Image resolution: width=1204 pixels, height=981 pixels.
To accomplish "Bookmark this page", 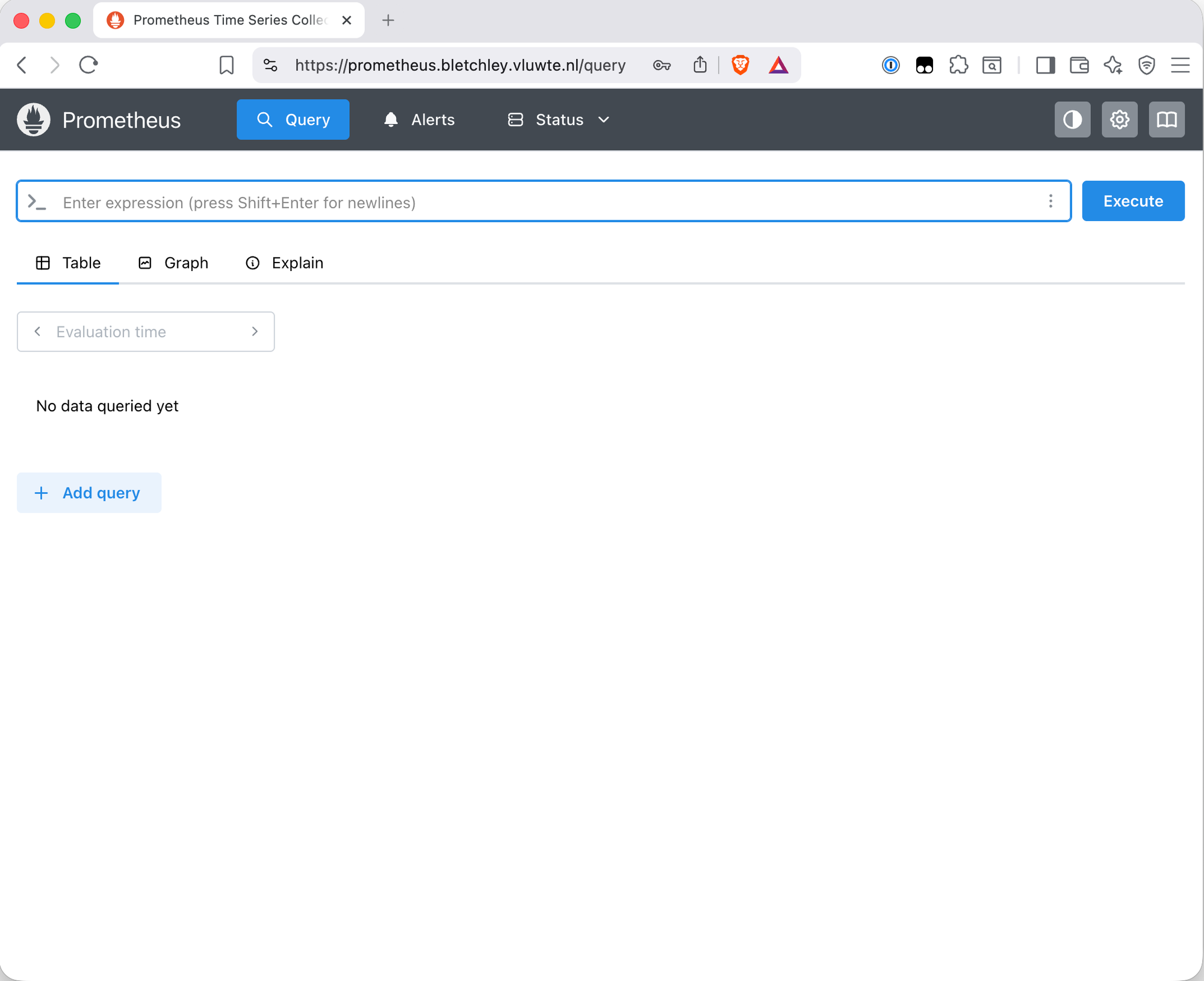I will click(x=226, y=64).
